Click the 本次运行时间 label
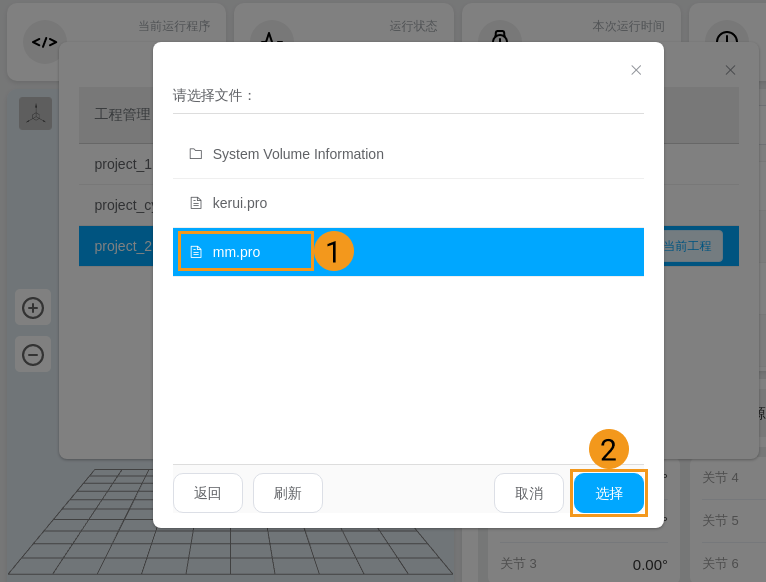Screen dimensions: 766x582 point(628,26)
